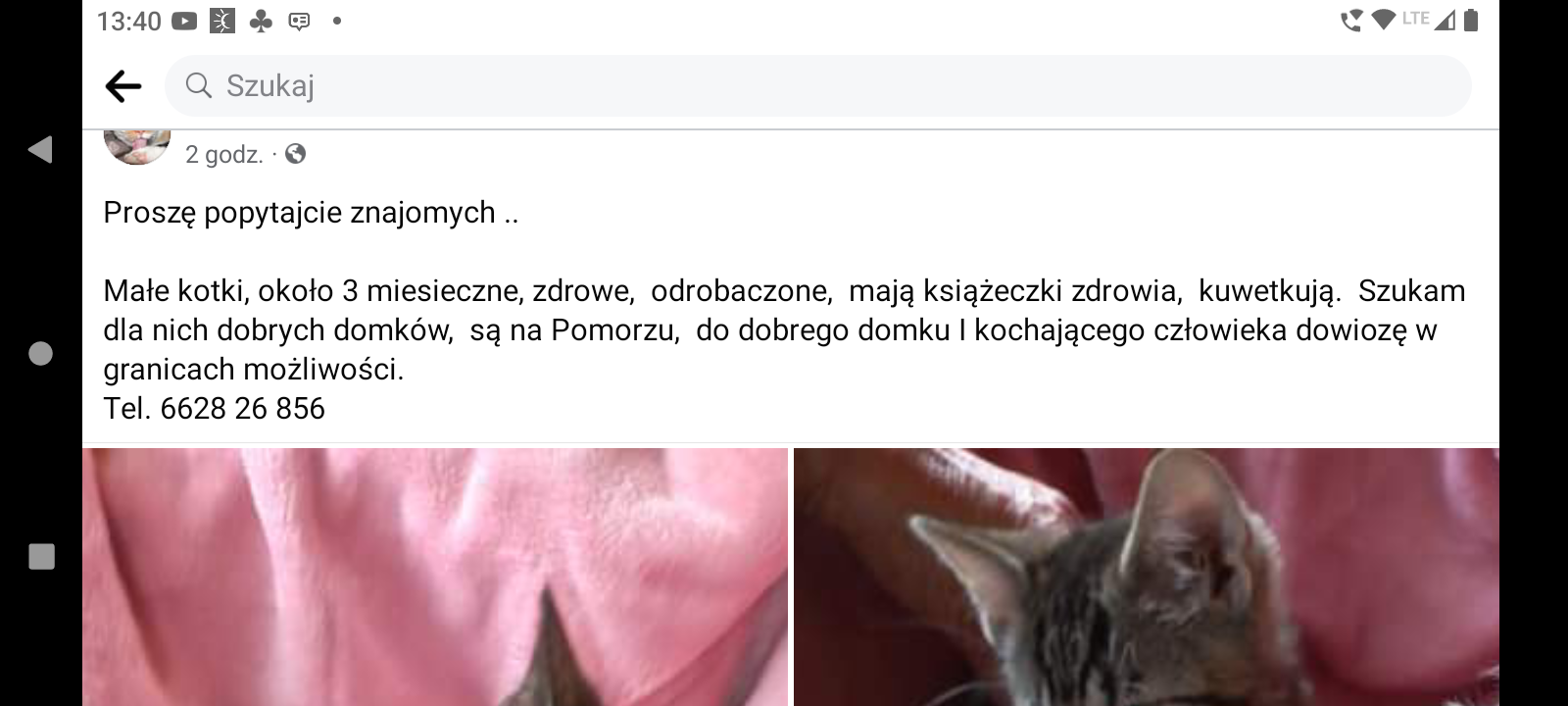Open the left pink blanket photo
The height and width of the screenshot is (706, 1568).
[x=435, y=578]
